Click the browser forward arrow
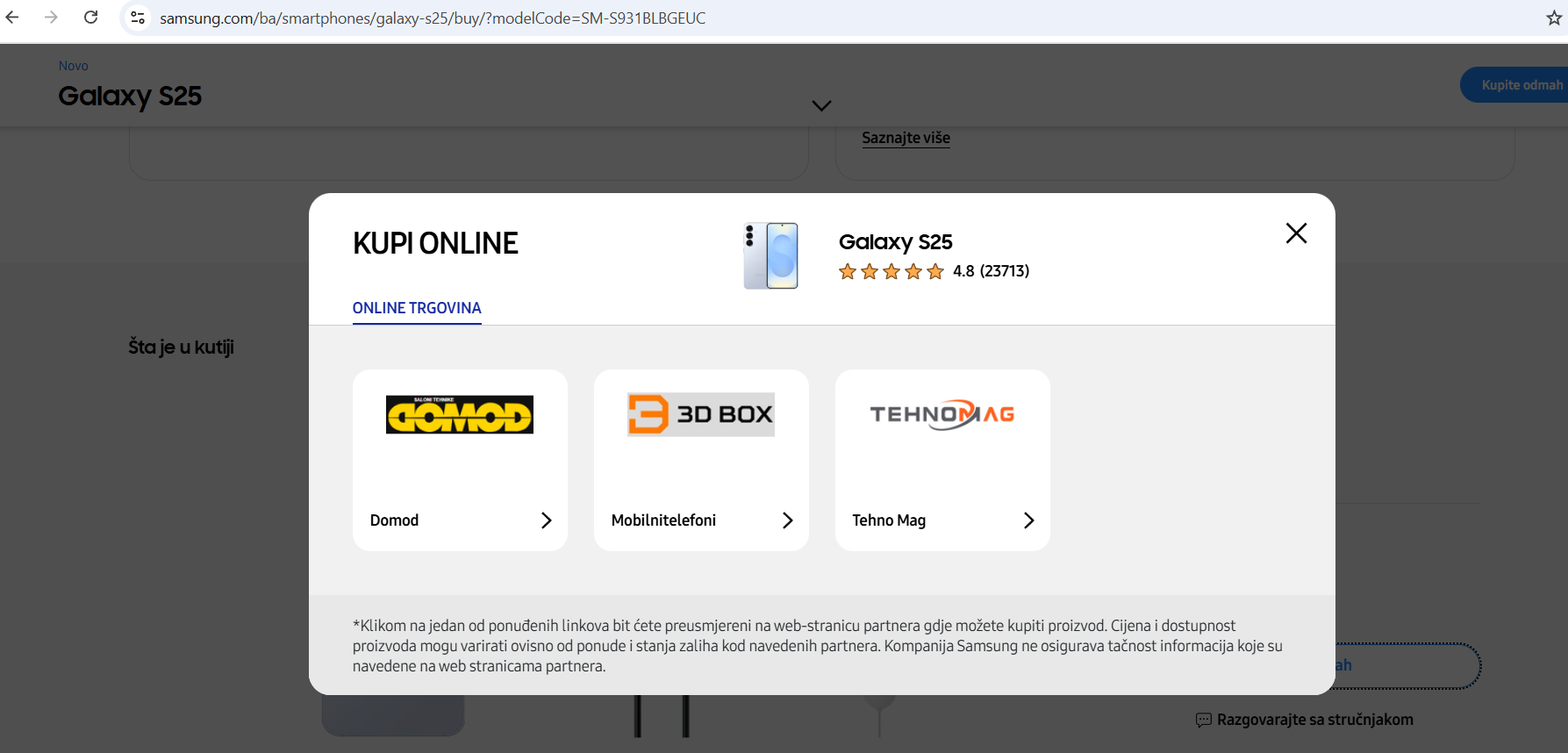The image size is (1568, 753). (x=51, y=18)
